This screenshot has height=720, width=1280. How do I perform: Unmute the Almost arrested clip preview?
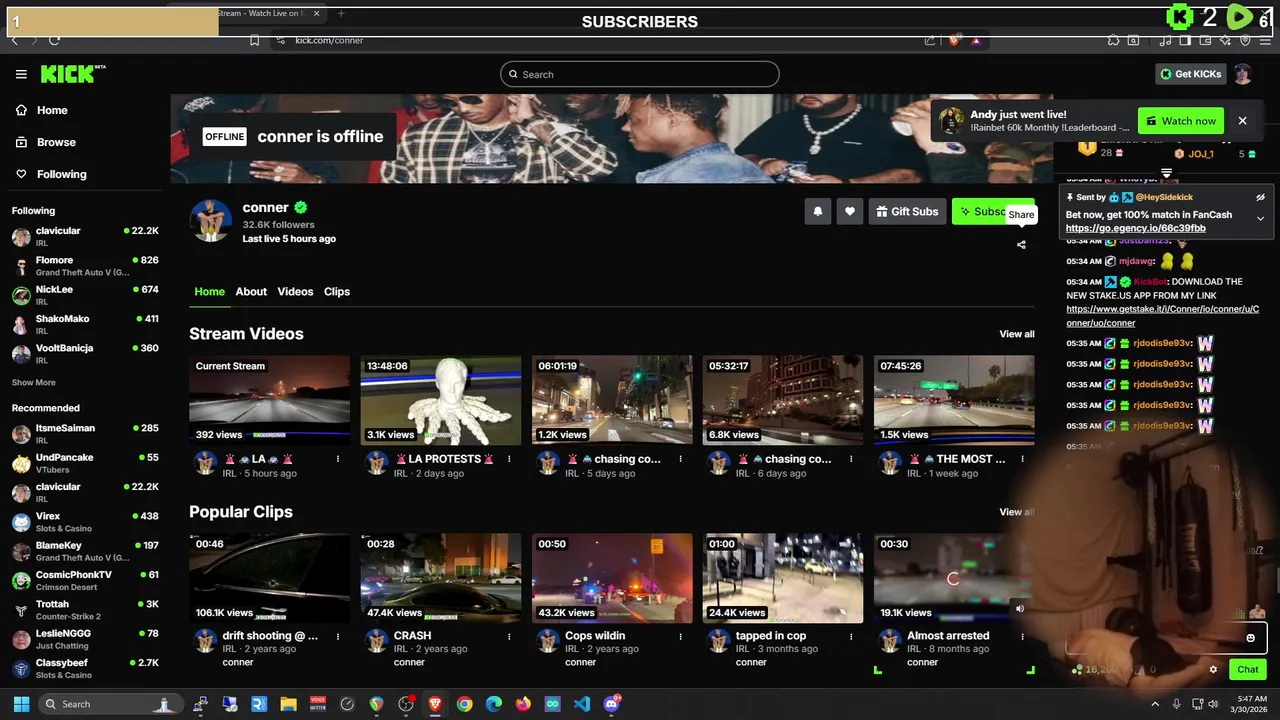coord(1020,608)
